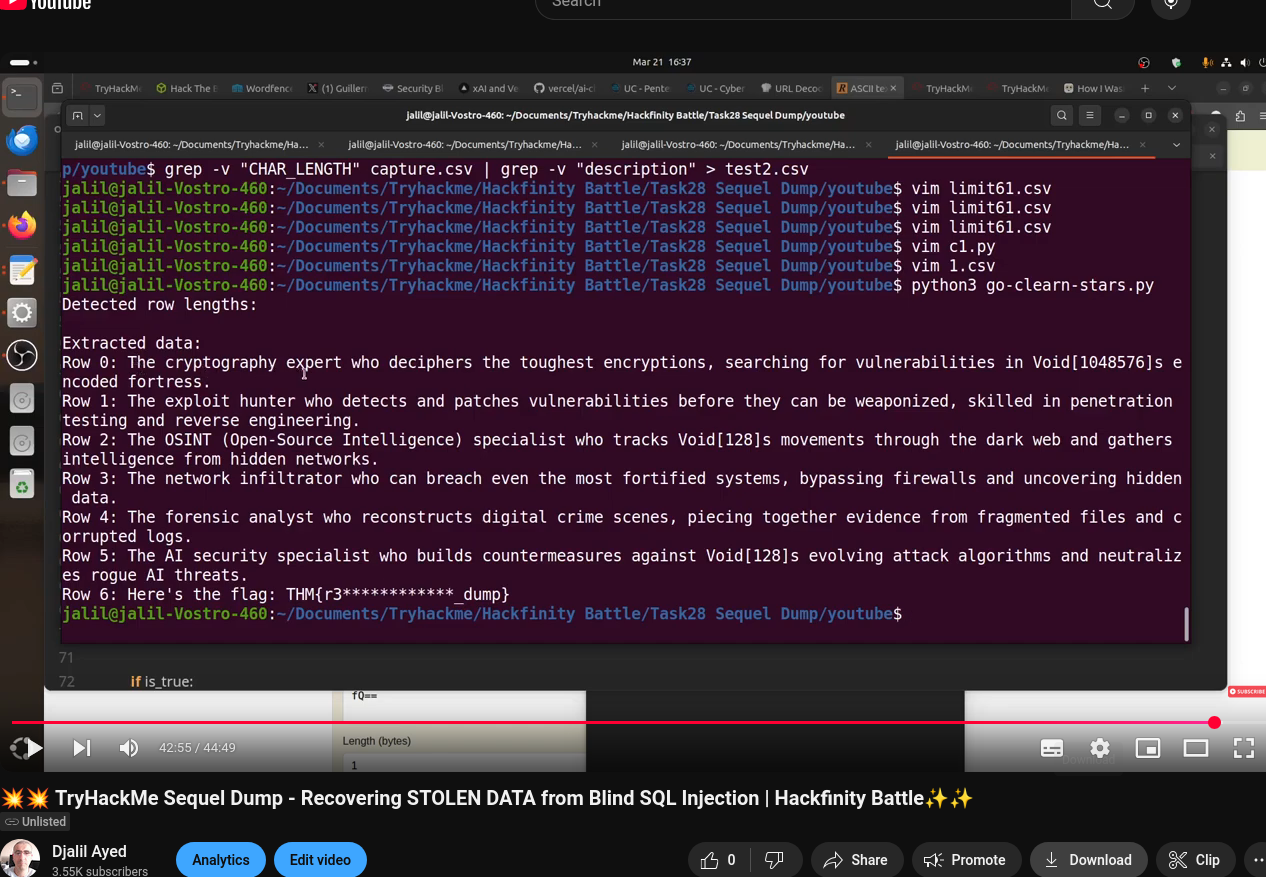Open the more actions three-dot menu
Screen dimensions: 1266x877
click(x=1256, y=860)
